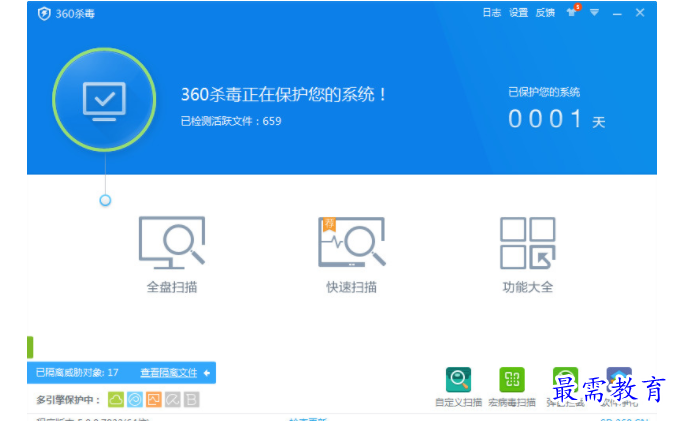Start a full disk scan (全盘扫描)
The height and width of the screenshot is (421, 674).
click(x=172, y=255)
